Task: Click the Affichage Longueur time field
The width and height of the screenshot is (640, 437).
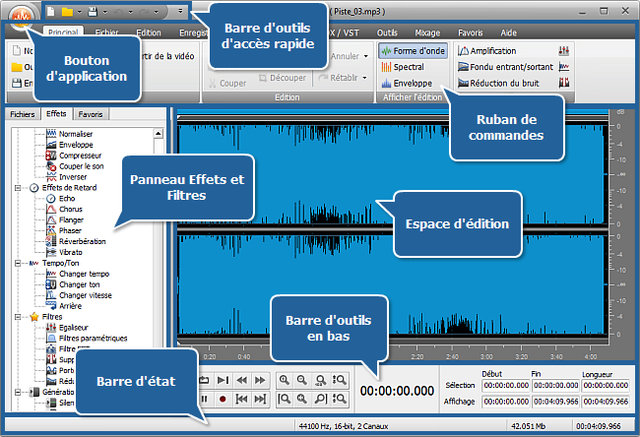Action: tap(606, 402)
